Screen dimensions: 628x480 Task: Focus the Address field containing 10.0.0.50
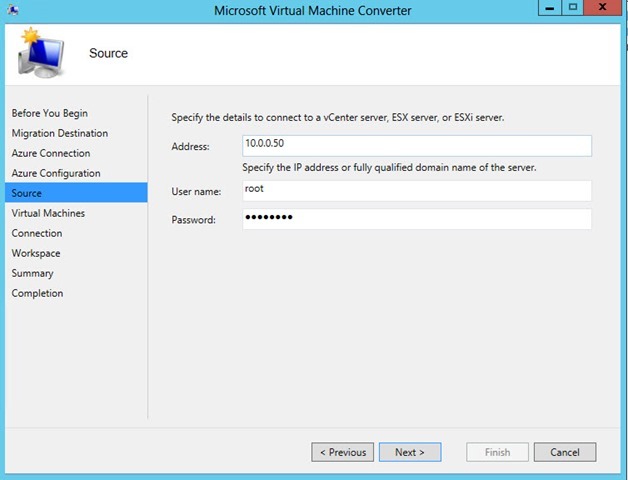417,146
